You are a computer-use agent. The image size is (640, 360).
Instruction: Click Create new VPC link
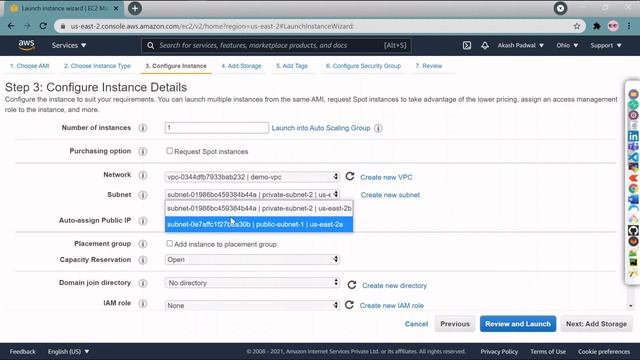click(x=386, y=177)
